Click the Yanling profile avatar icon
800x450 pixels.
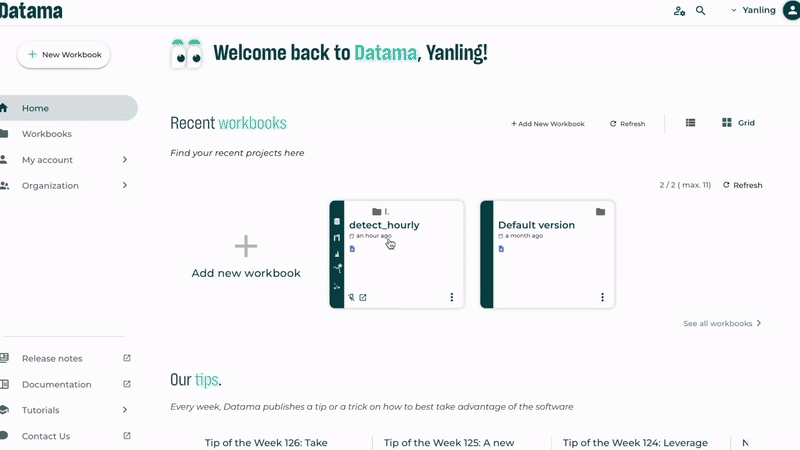point(791,10)
